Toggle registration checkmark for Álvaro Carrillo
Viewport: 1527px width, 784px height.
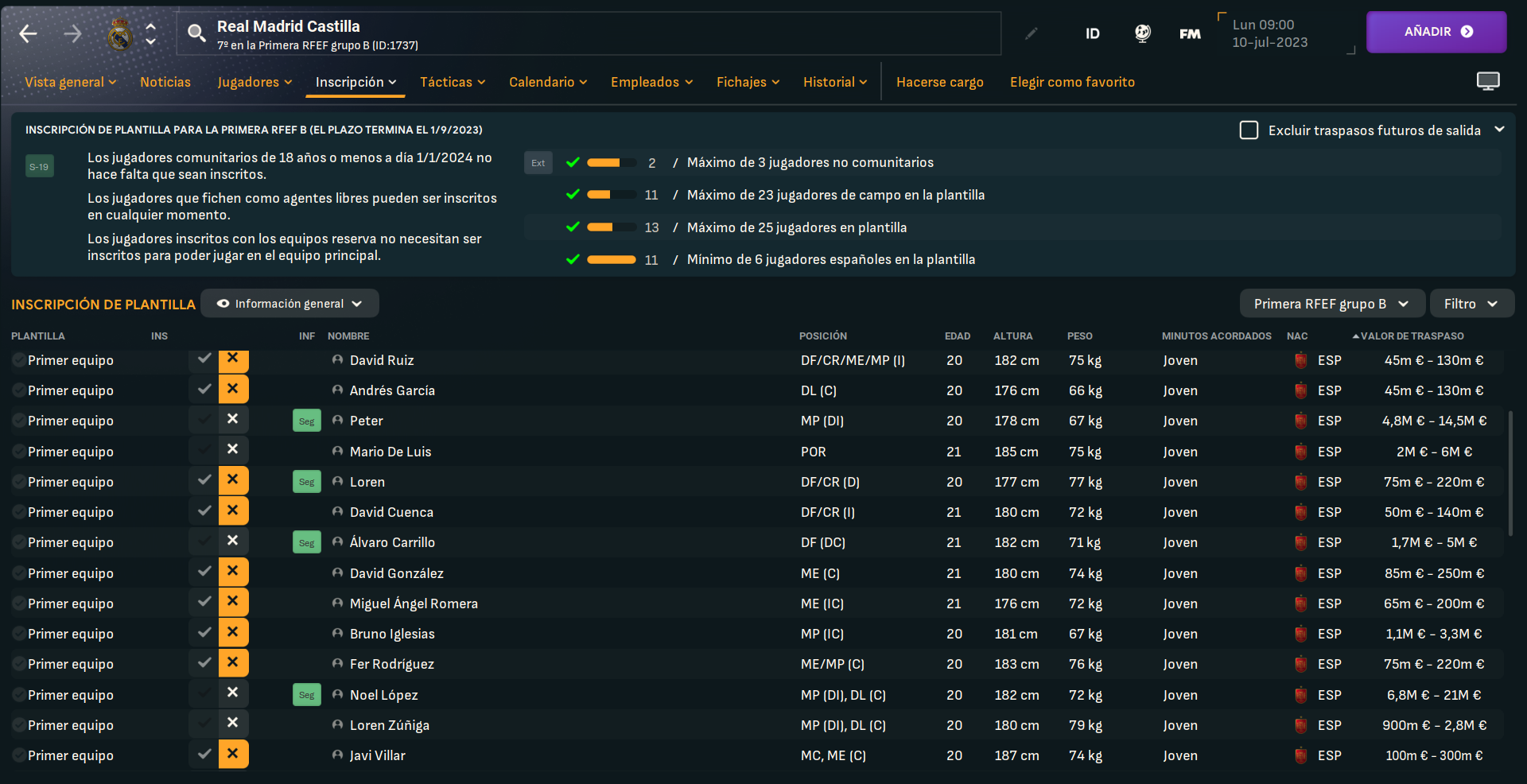[x=204, y=541]
